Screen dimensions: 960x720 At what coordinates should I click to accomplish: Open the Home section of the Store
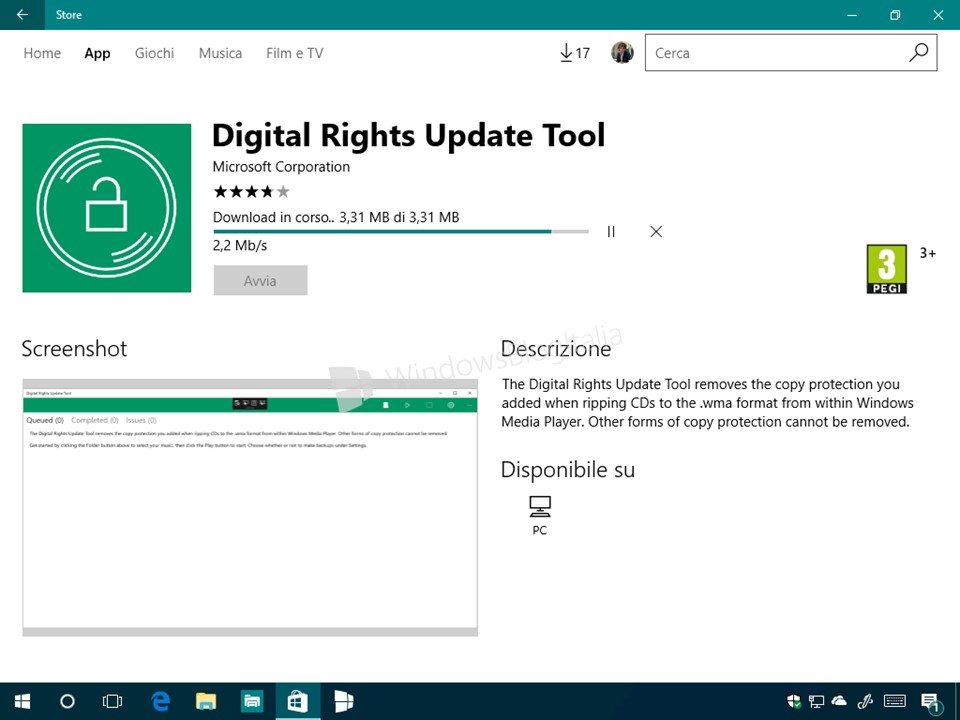click(42, 53)
